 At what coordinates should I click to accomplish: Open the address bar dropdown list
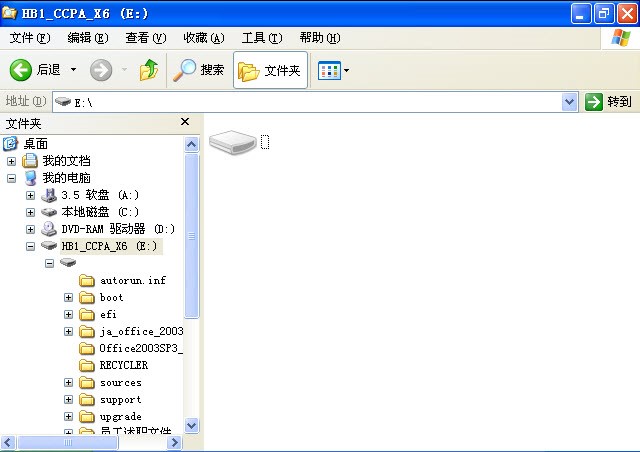569,102
